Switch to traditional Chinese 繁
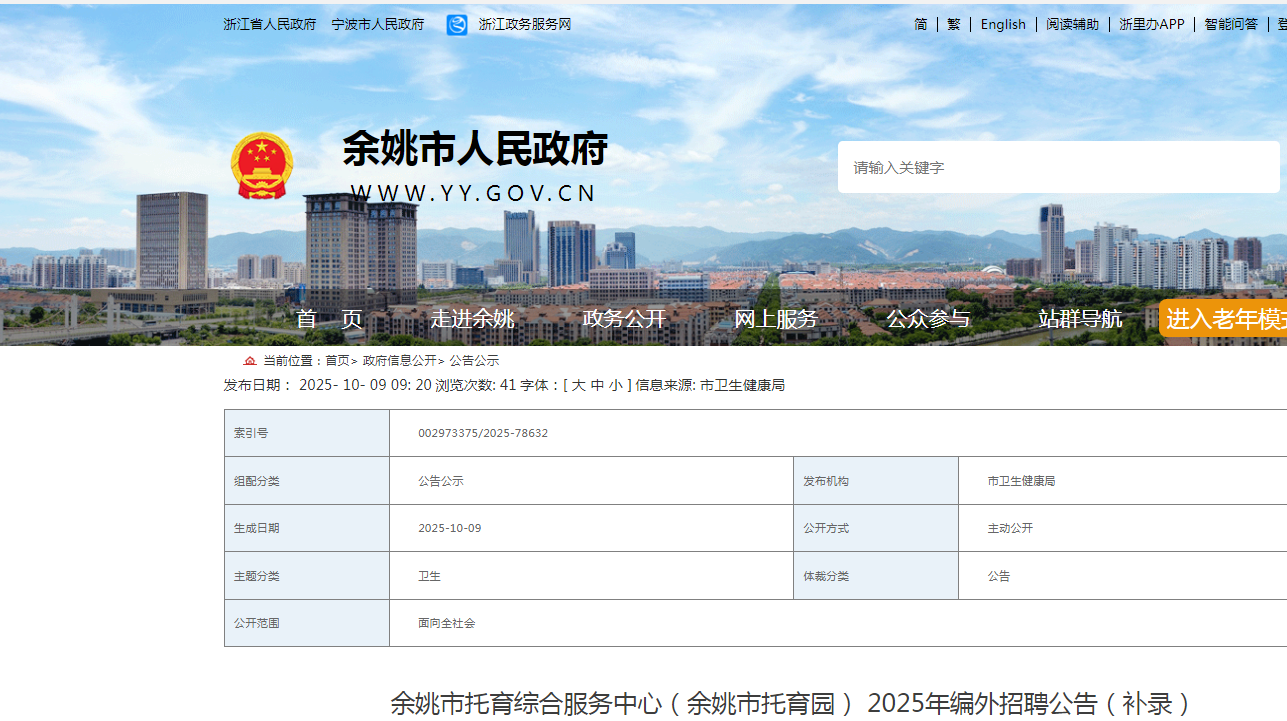This screenshot has width=1287, height=721. 953,24
